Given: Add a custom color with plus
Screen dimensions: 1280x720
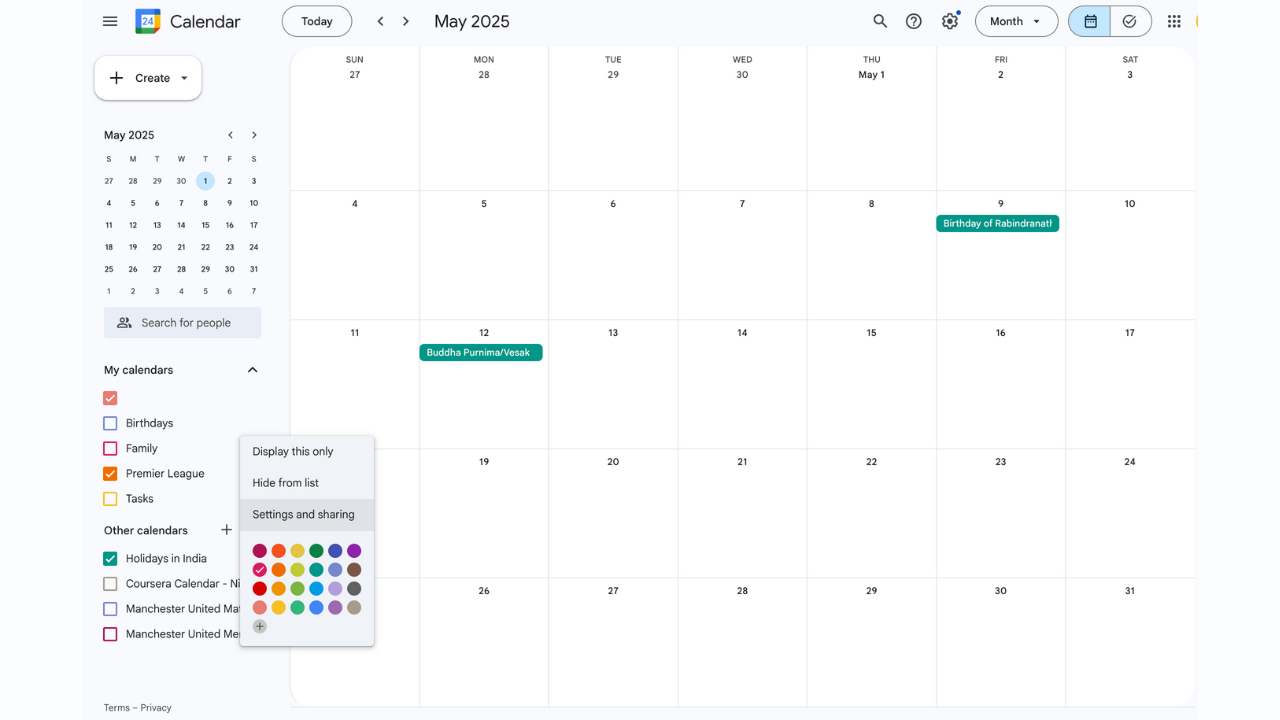Looking at the screenshot, I should (260, 627).
